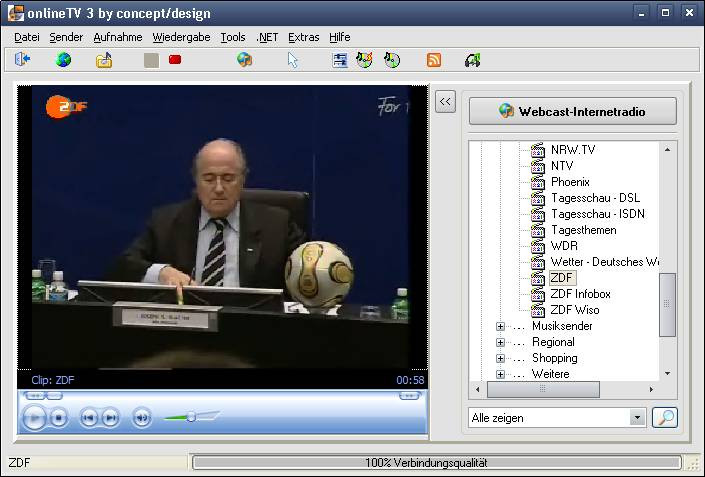Open the Sender menu
Viewport: 705px width, 477px height.
(x=66, y=37)
